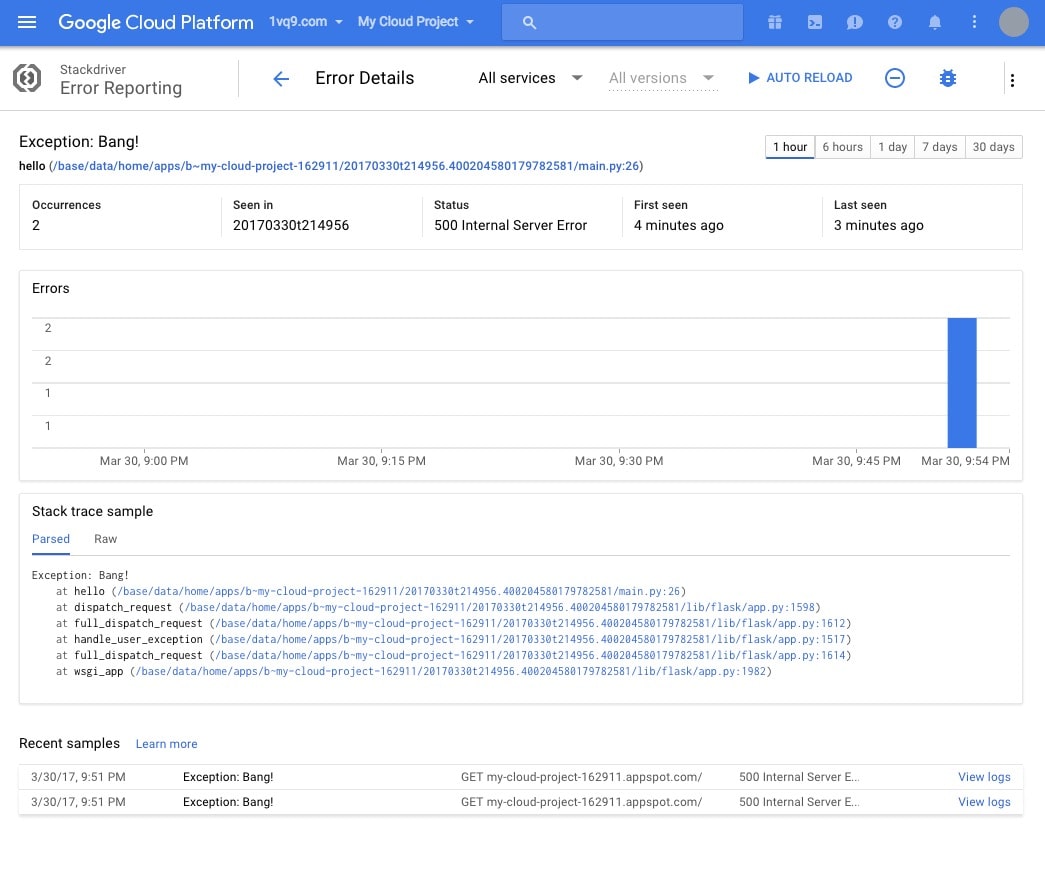Click the search field in top bar
This screenshot has width=1045, height=875.
[x=622, y=22]
